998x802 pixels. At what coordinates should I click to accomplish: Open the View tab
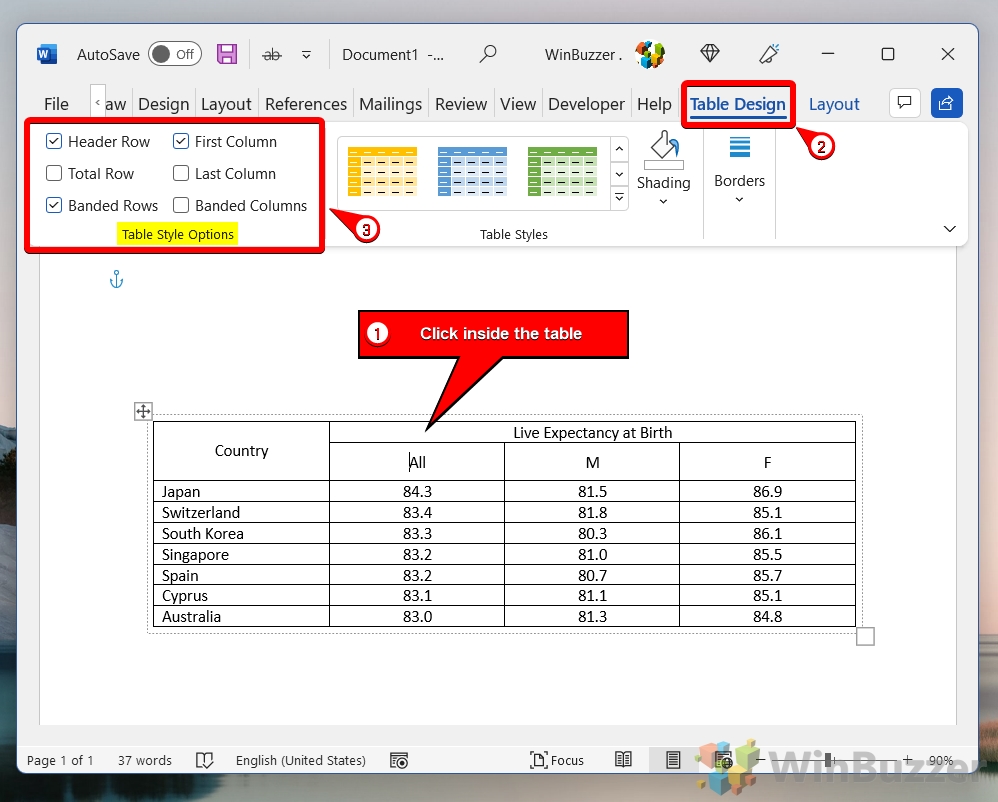click(x=517, y=104)
